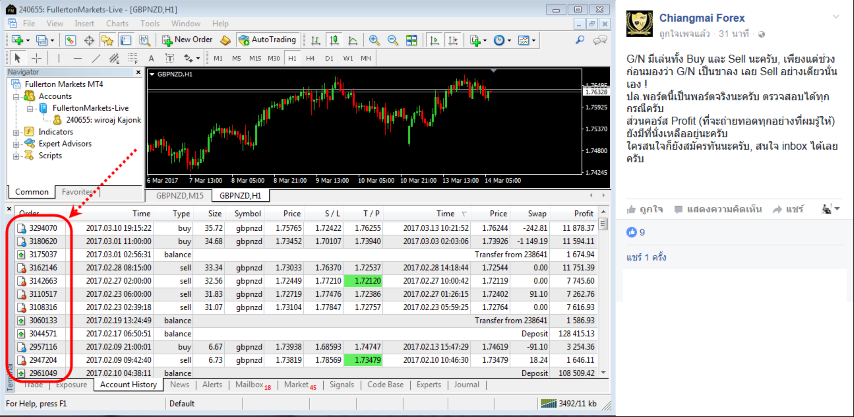This screenshot has height=417, width=854.
Task: Click the search magnifier icon
Action: pyautogui.click(x=580, y=40)
